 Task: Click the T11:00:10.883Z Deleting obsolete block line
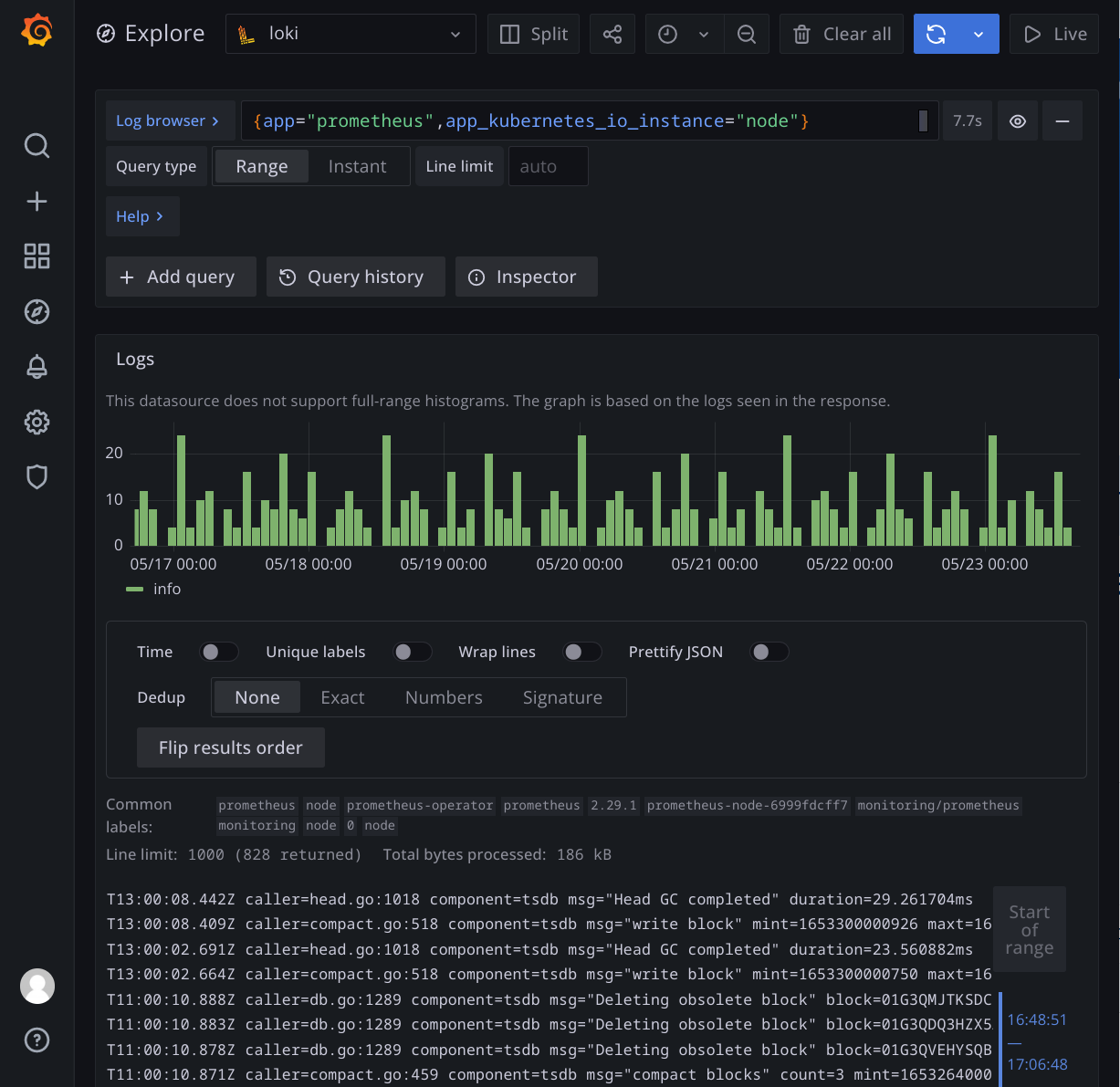coord(549,1024)
